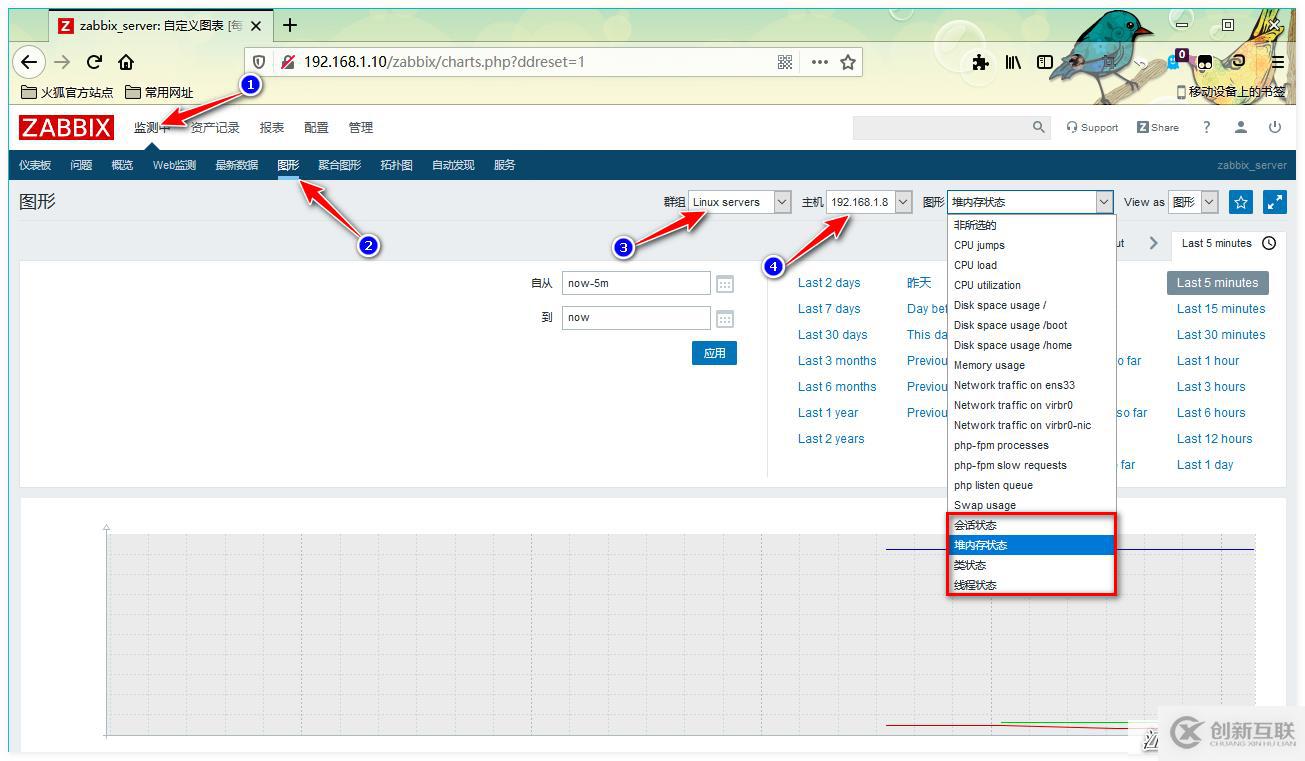Open the calendar picker beside the 自从 field
Viewport: 1305px width, 761px height.
click(724, 283)
